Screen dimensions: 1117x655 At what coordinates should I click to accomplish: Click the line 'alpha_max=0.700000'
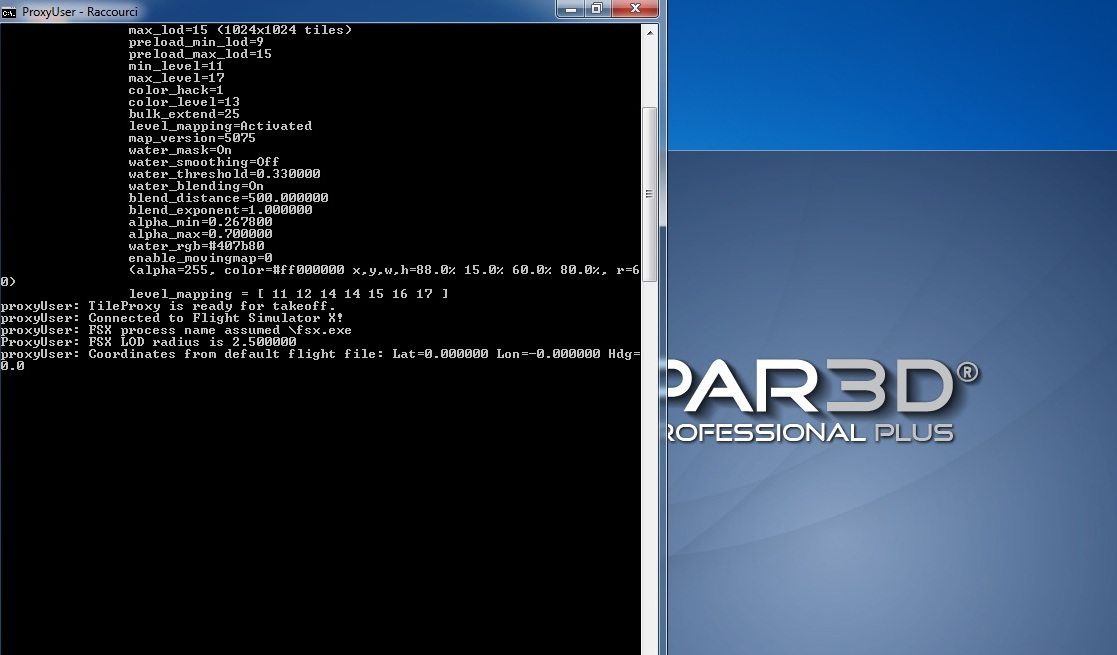coord(200,234)
